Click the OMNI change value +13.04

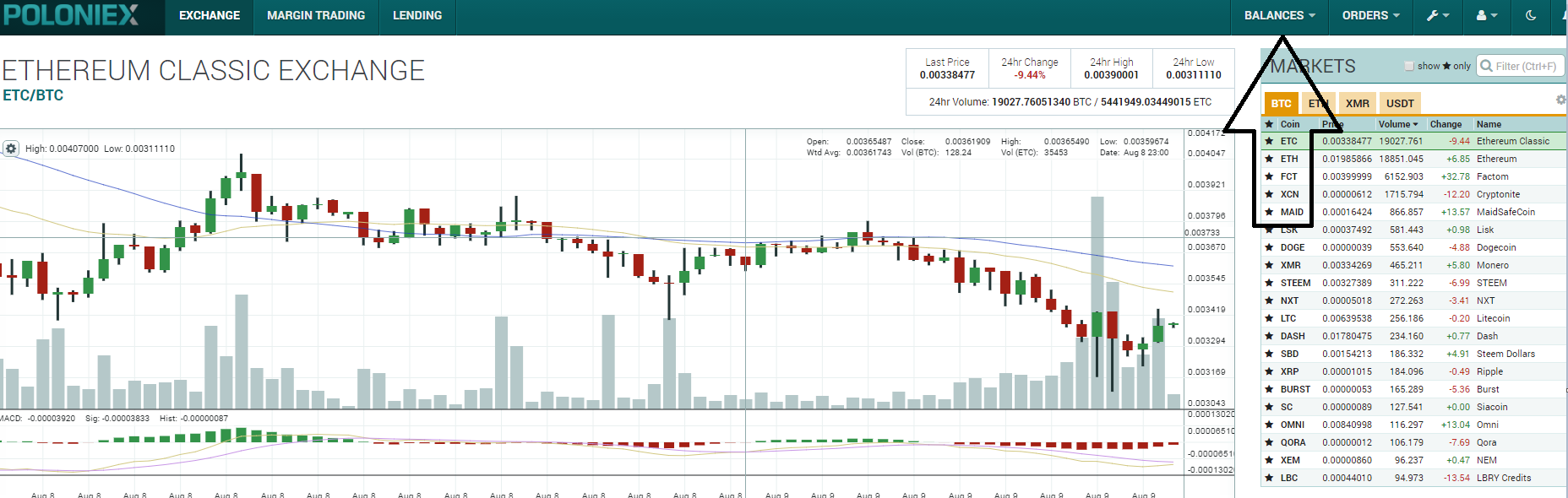[1456, 425]
